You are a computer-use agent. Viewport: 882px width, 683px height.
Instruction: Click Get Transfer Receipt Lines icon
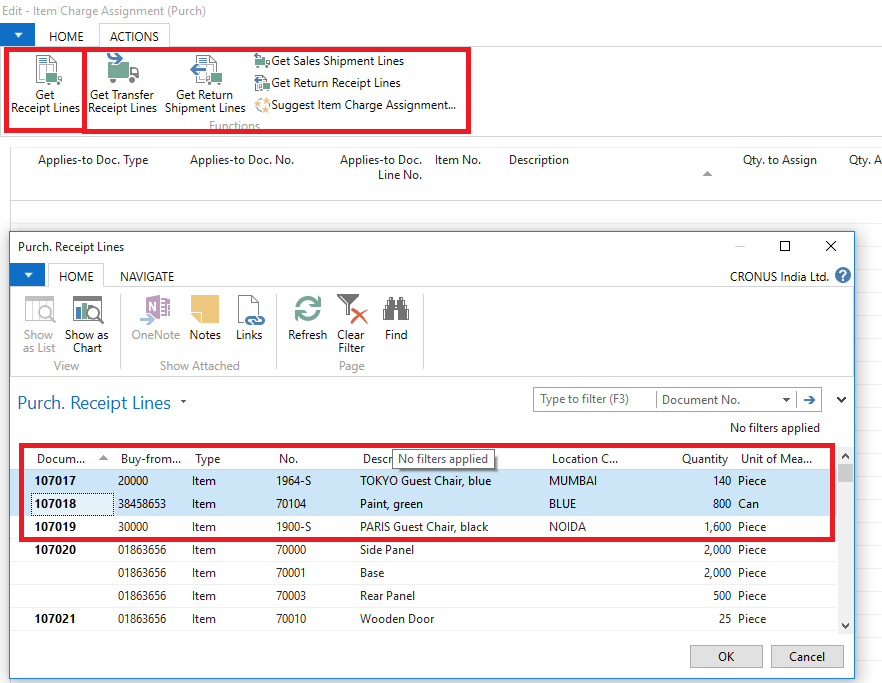123,68
